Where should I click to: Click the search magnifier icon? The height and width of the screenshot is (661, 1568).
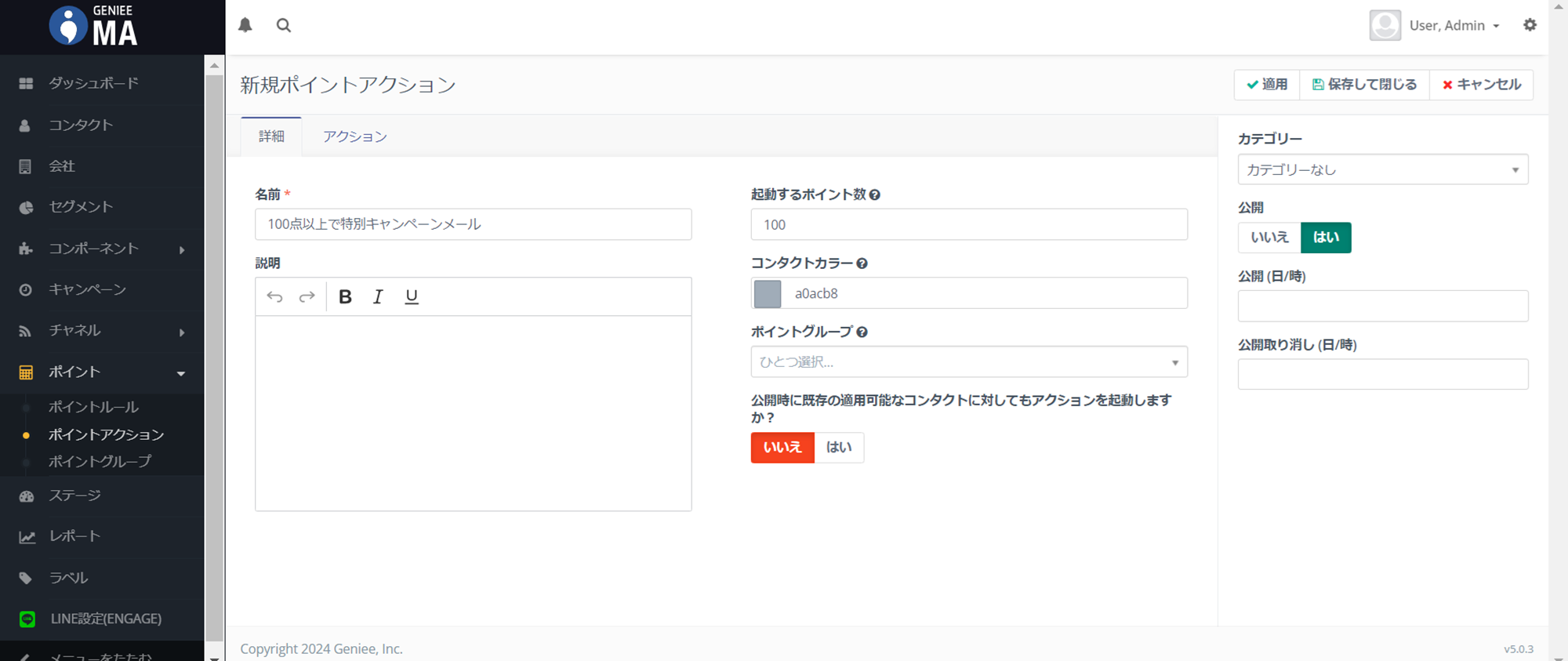(x=284, y=25)
